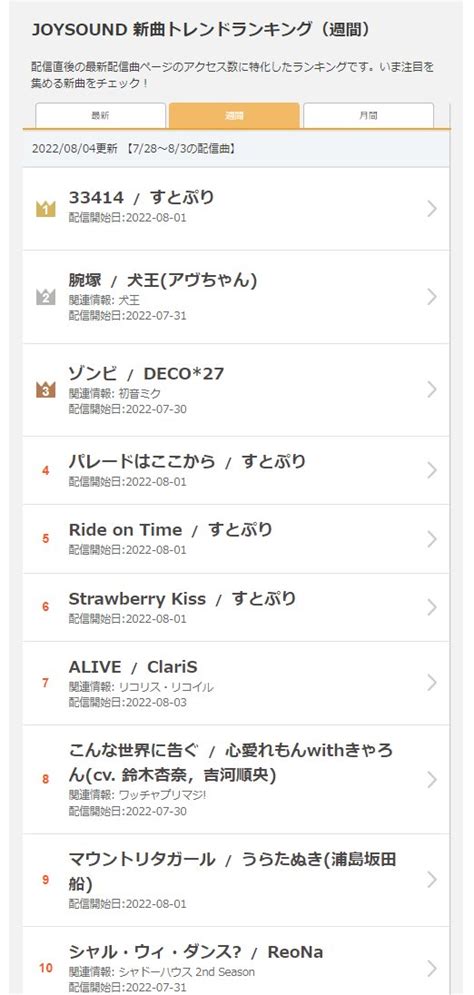Click the gold crown rank 1 icon

click(x=46, y=208)
